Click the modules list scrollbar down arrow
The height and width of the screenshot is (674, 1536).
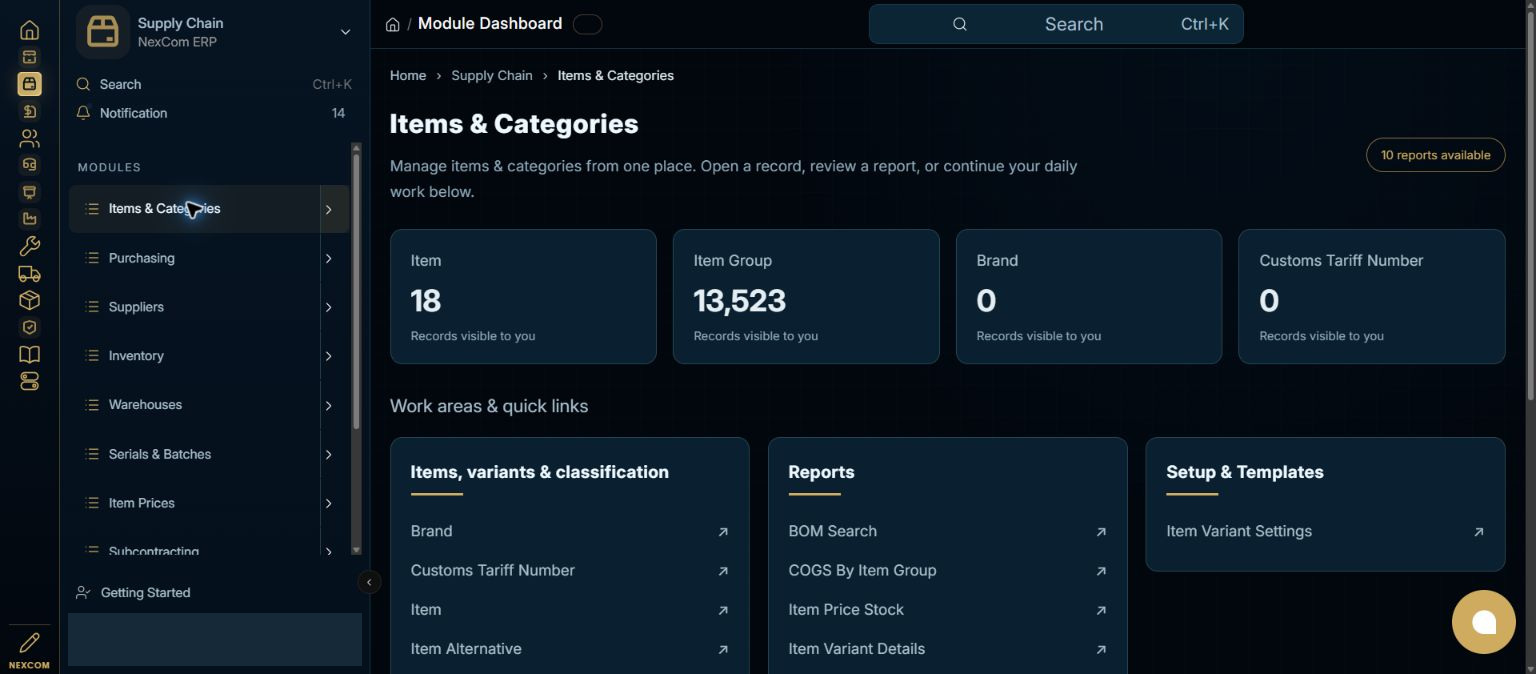pos(356,550)
